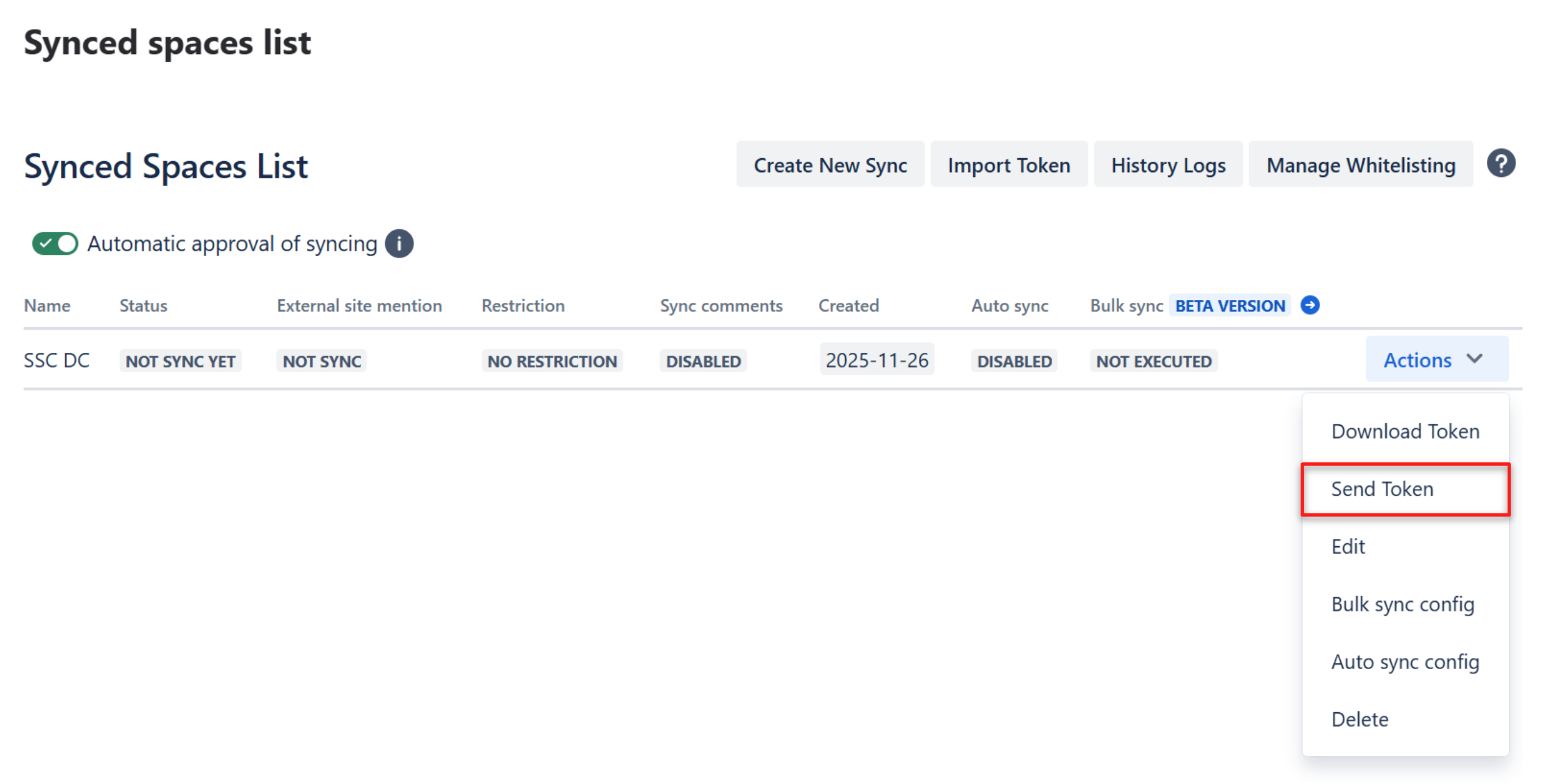The image size is (1541, 784).
Task: Click the Create New Sync button
Action: tap(830, 165)
